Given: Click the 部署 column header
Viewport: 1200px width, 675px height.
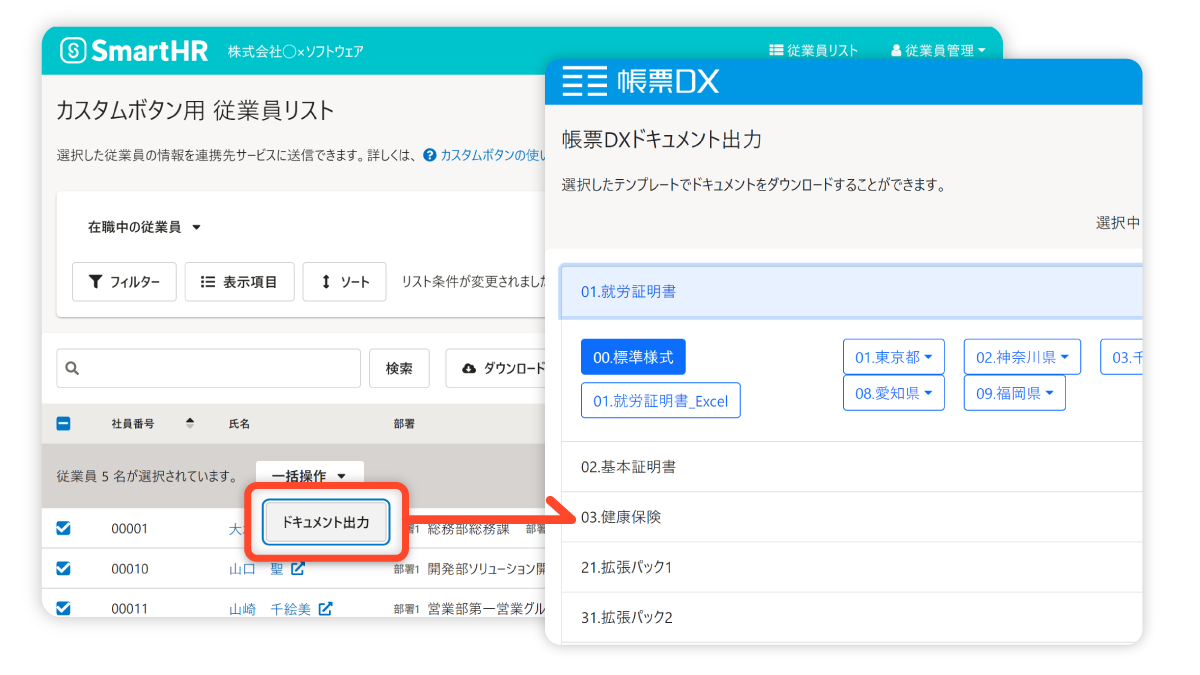Looking at the screenshot, I should [405, 424].
